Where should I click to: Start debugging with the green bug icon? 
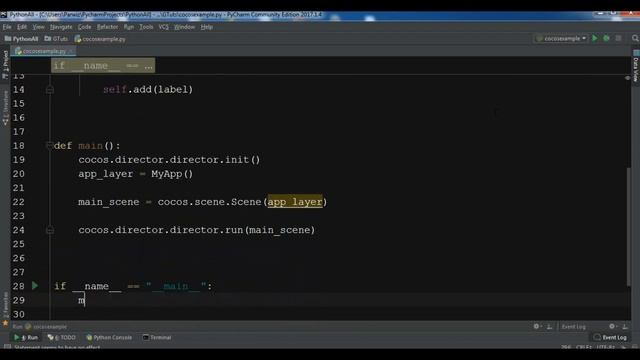607,38
